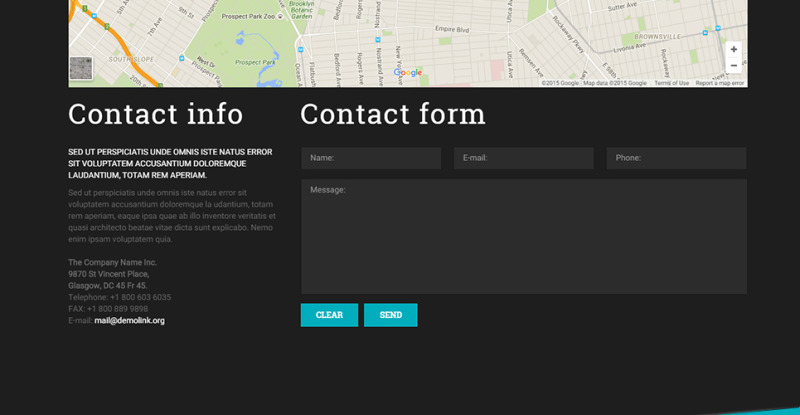The height and width of the screenshot is (415, 800).
Task: Open the mail@demolink.org email link
Action: [x=130, y=321]
